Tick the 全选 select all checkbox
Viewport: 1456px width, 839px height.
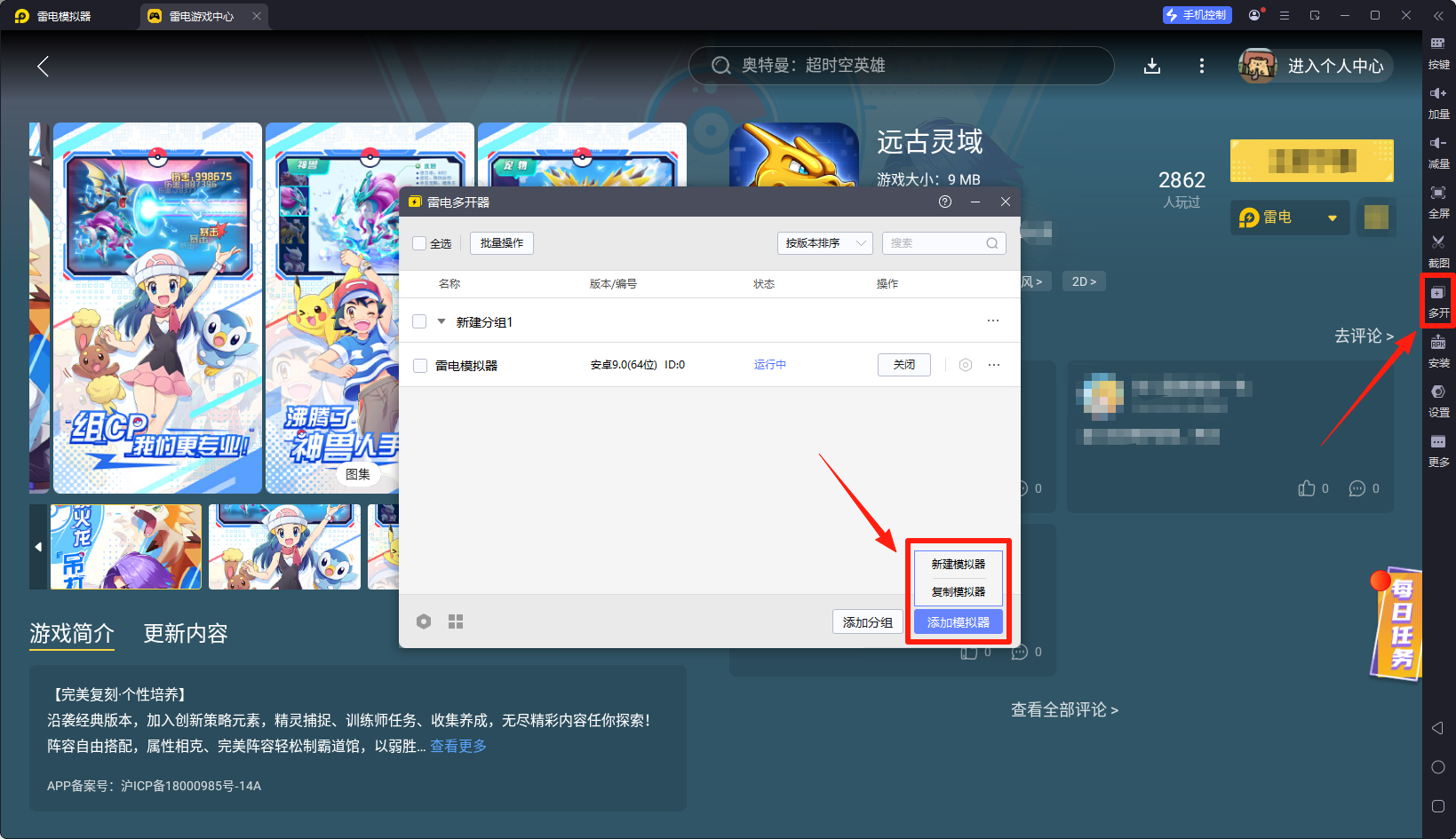pos(420,243)
